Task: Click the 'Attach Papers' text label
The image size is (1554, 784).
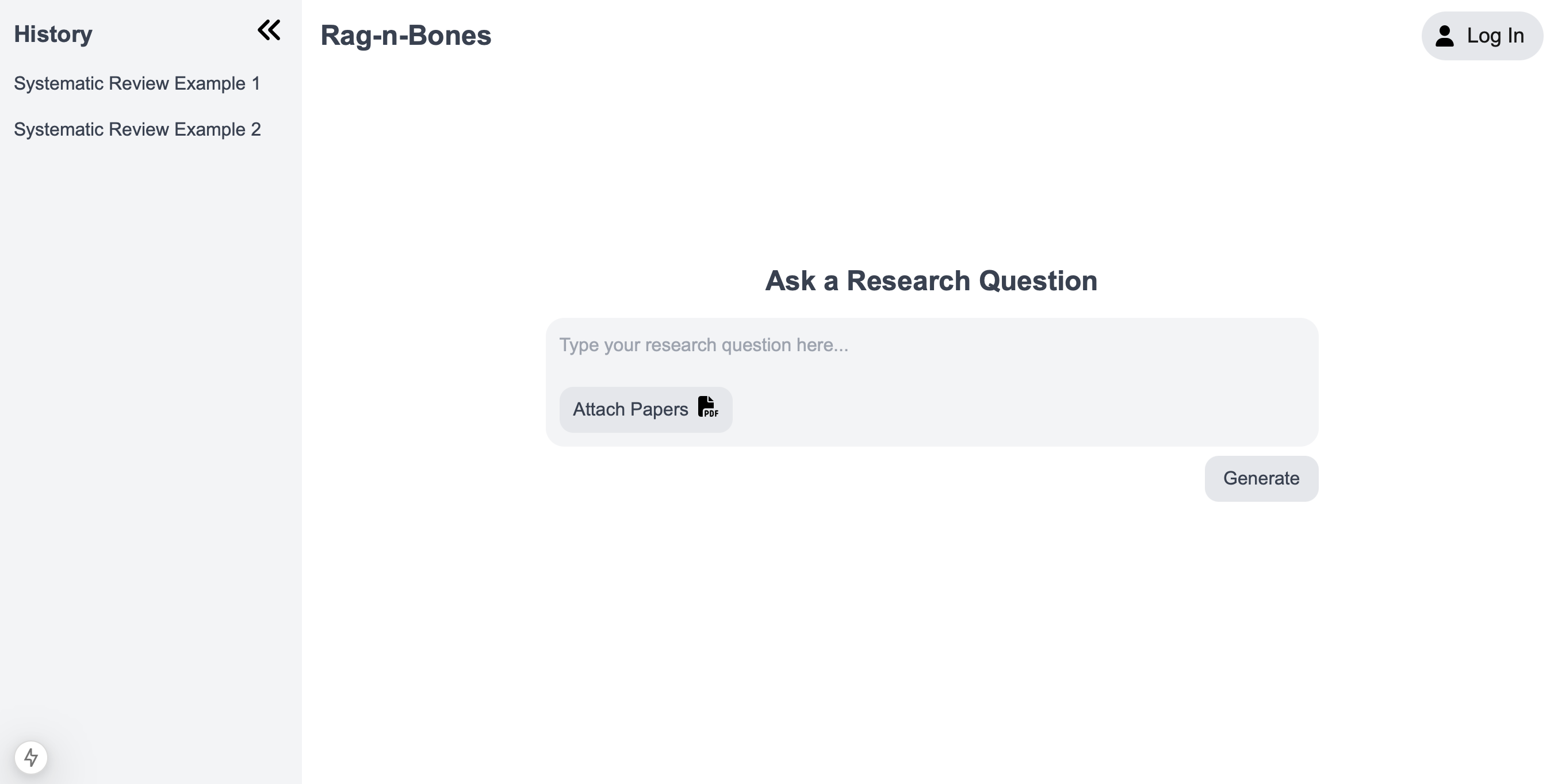Action: (630, 409)
